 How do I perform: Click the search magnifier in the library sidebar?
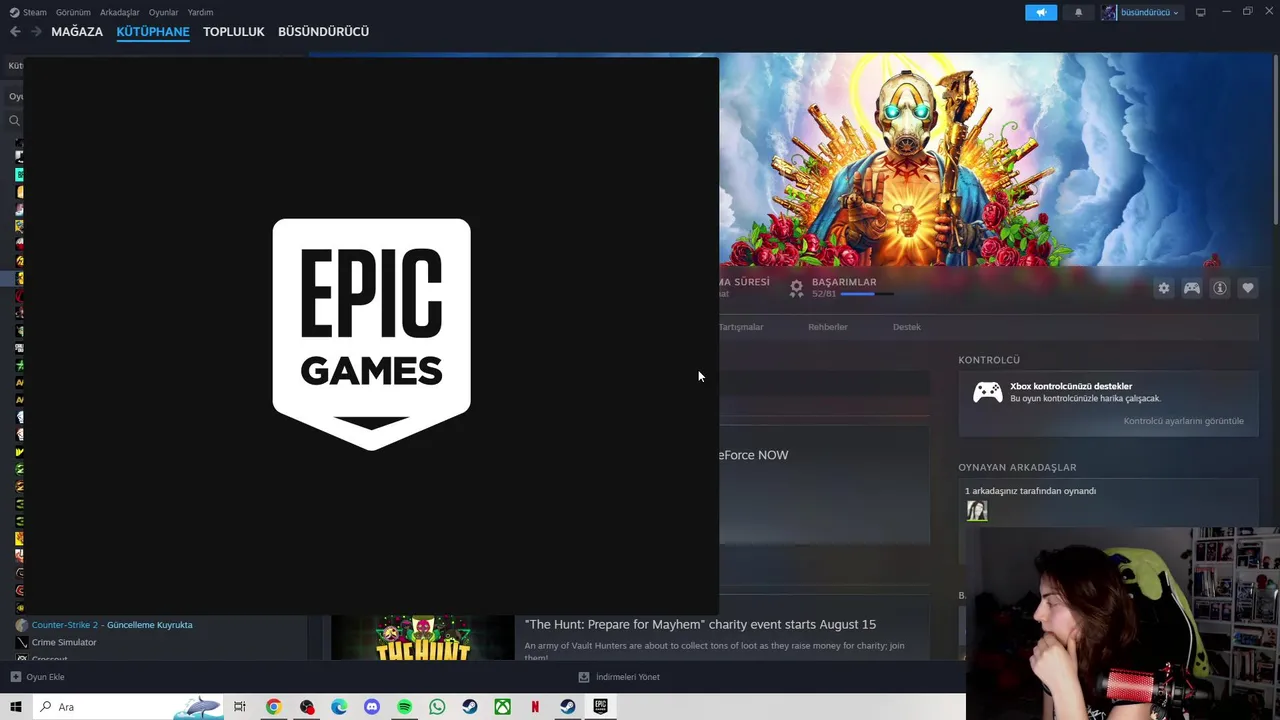pos(14,120)
